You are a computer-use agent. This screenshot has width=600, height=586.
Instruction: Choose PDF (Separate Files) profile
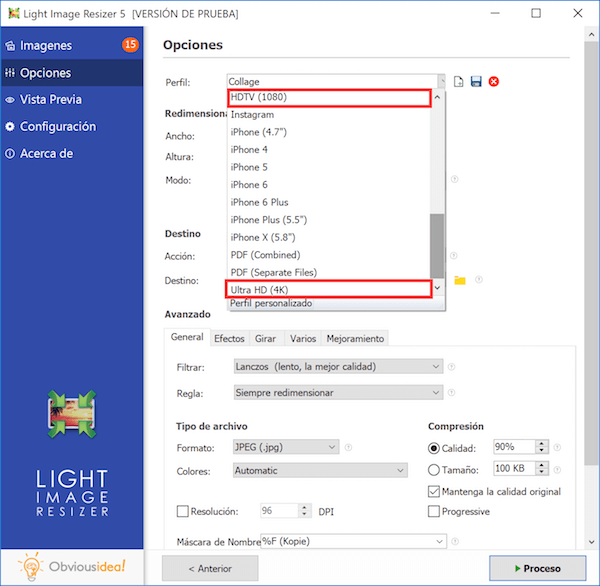[x=329, y=273]
